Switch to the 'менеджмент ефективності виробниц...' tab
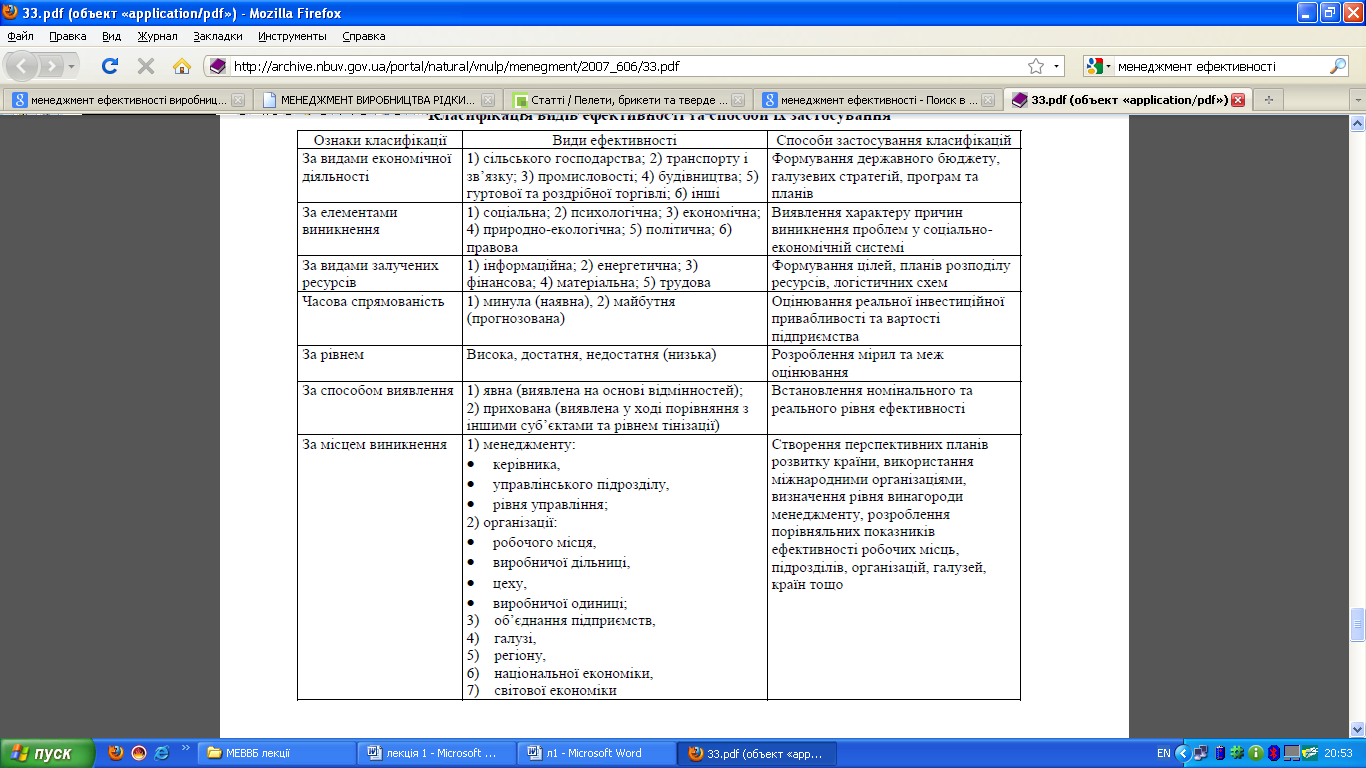The height and width of the screenshot is (768, 1366). coord(127,100)
